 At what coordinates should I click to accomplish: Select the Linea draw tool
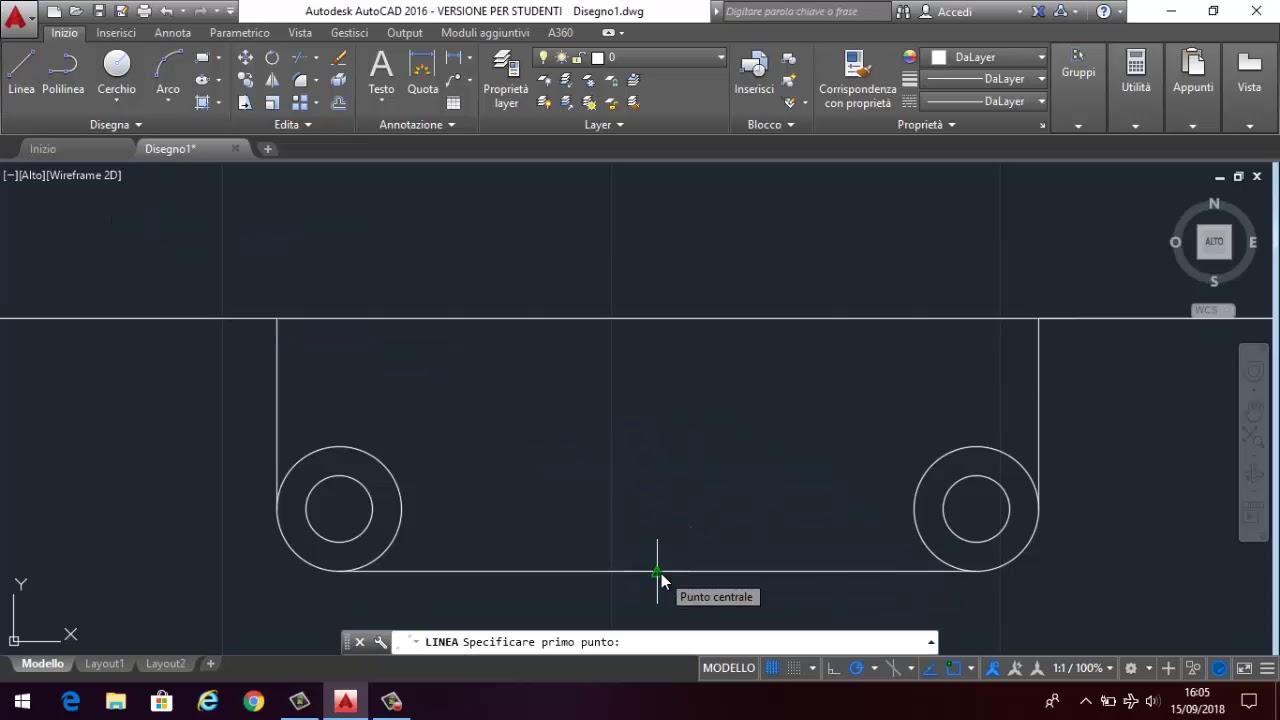pos(21,72)
